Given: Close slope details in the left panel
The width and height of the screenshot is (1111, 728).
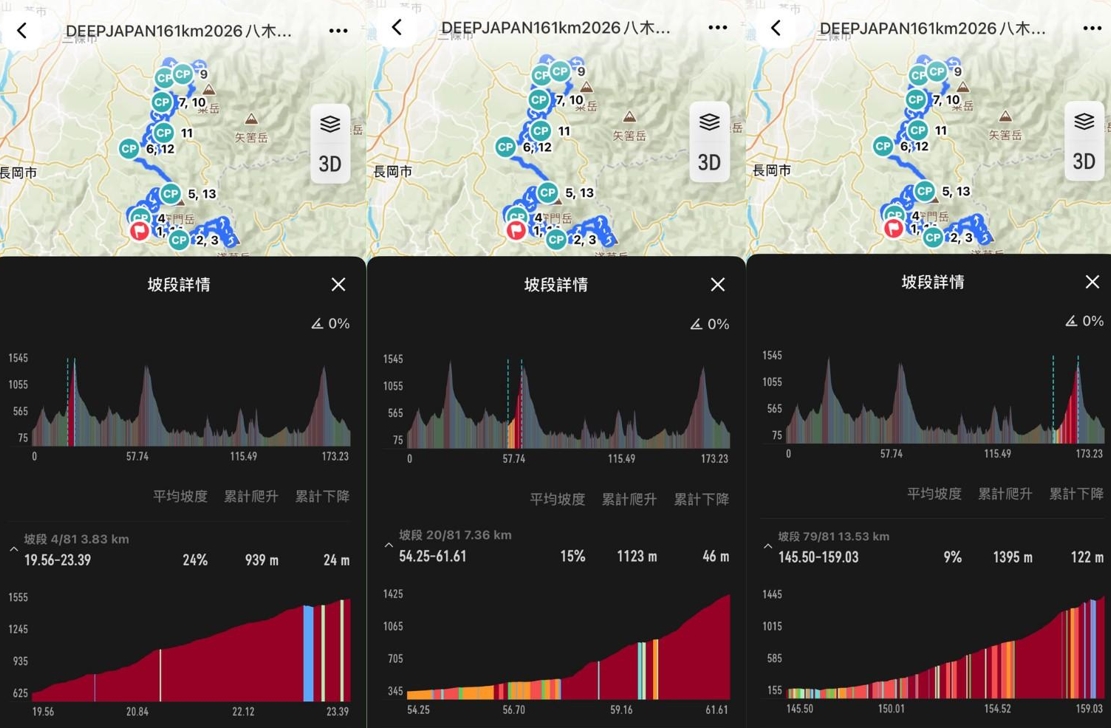Looking at the screenshot, I should 339,284.
